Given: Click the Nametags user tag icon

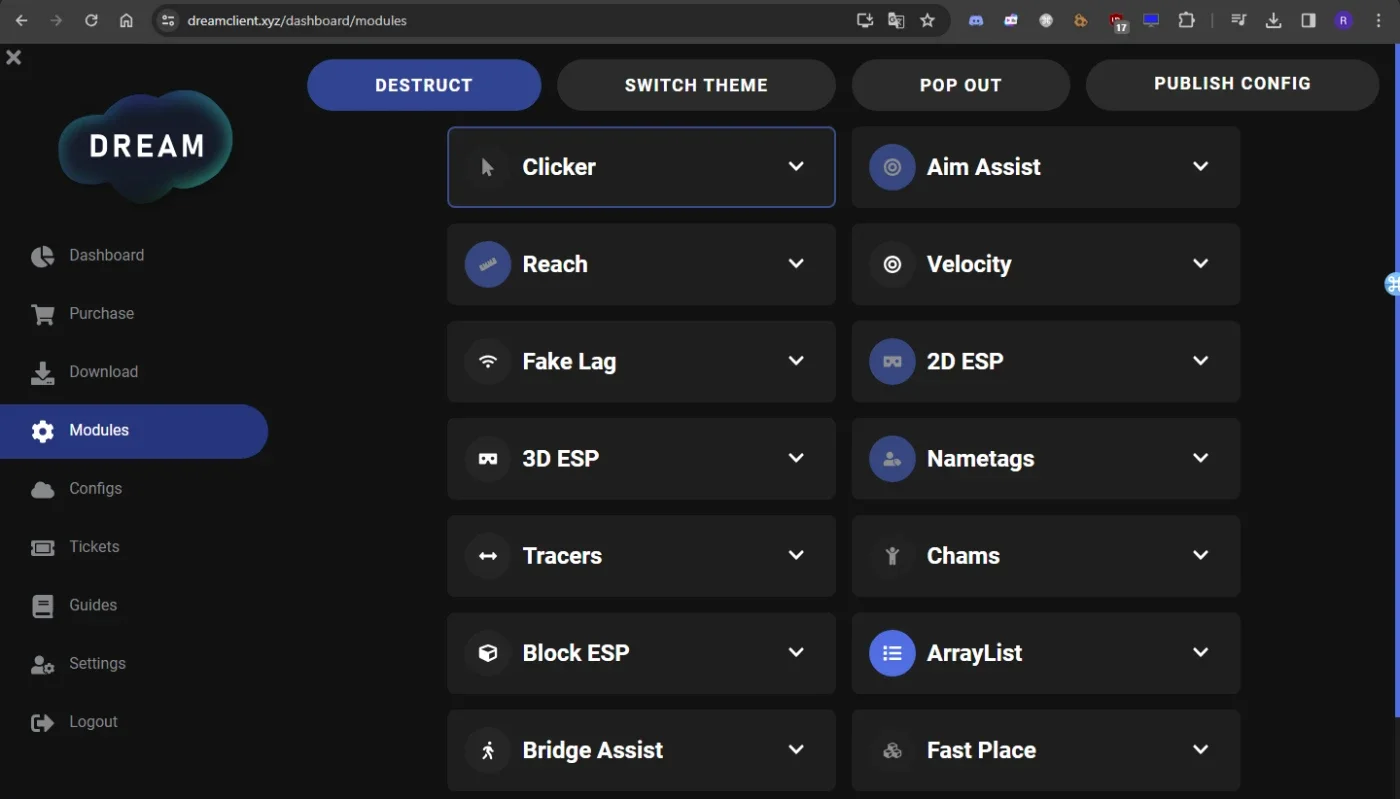Looking at the screenshot, I should tap(892, 459).
